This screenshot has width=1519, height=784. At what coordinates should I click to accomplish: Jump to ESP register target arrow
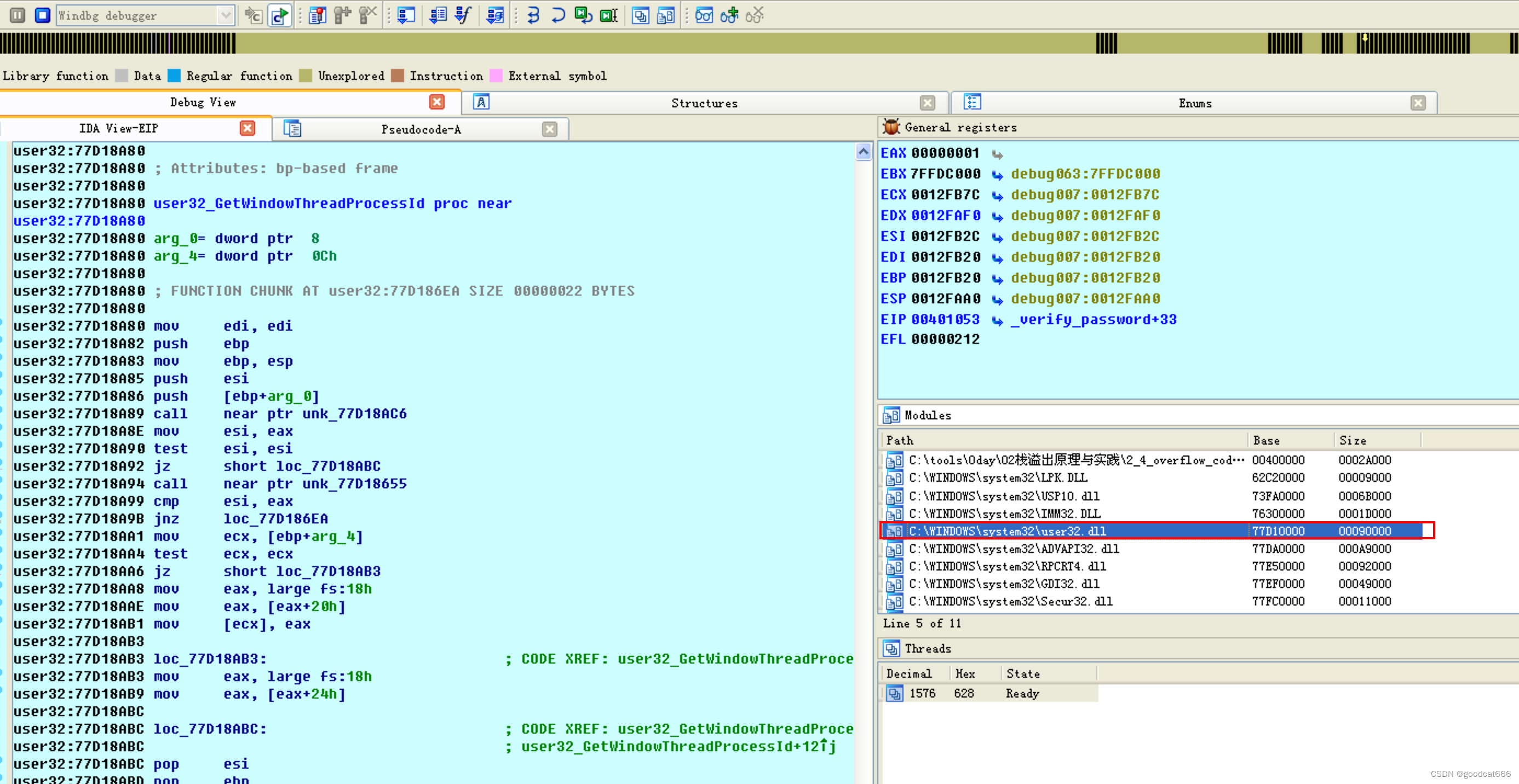point(997,300)
